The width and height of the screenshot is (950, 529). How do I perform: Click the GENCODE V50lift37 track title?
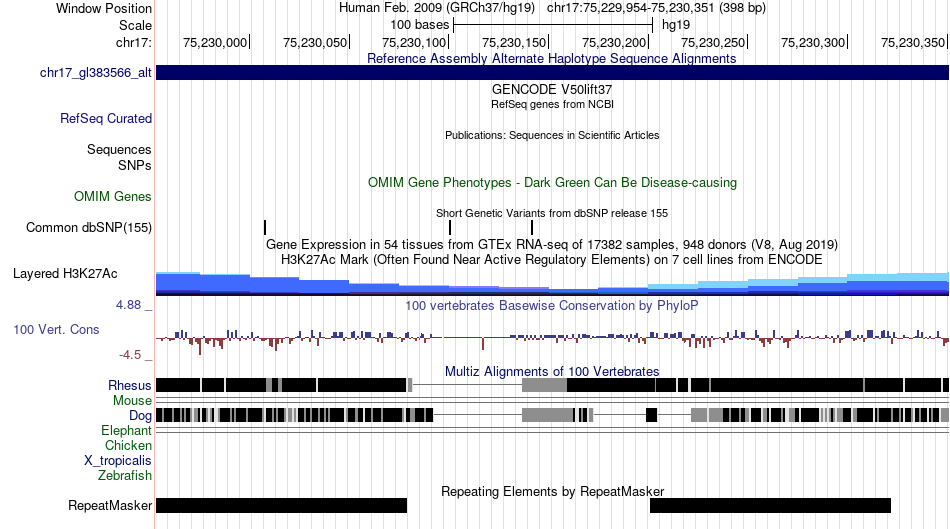552,89
